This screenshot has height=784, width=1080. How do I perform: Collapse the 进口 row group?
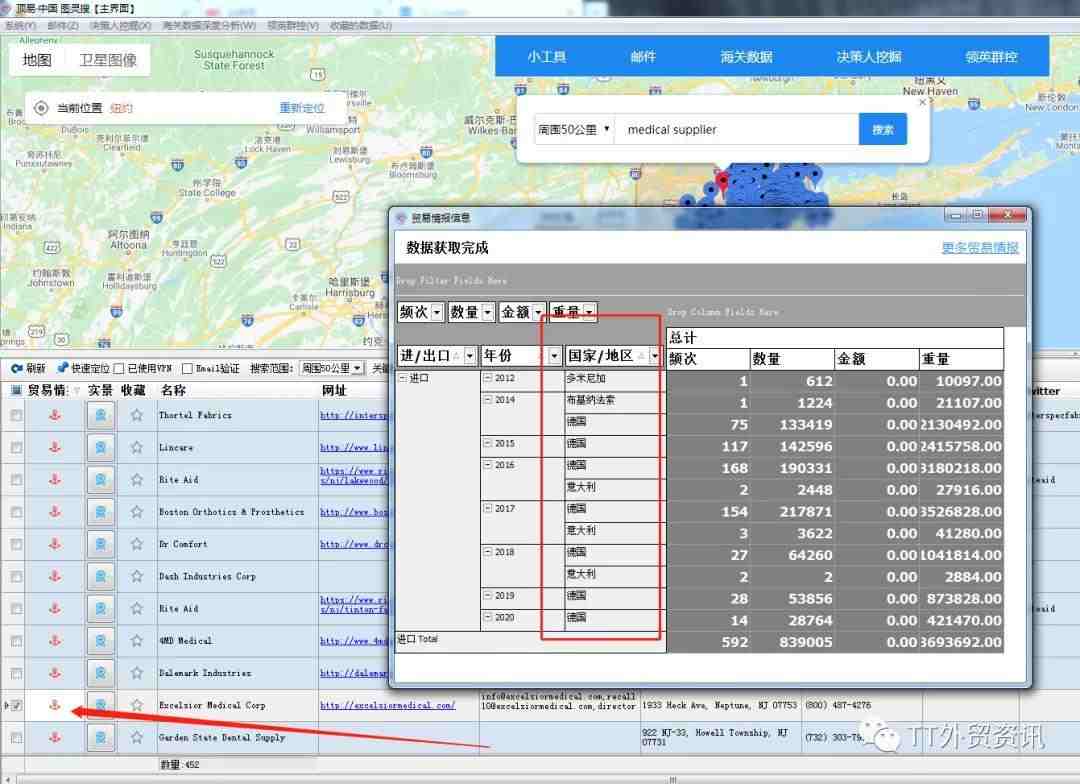point(403,378)
